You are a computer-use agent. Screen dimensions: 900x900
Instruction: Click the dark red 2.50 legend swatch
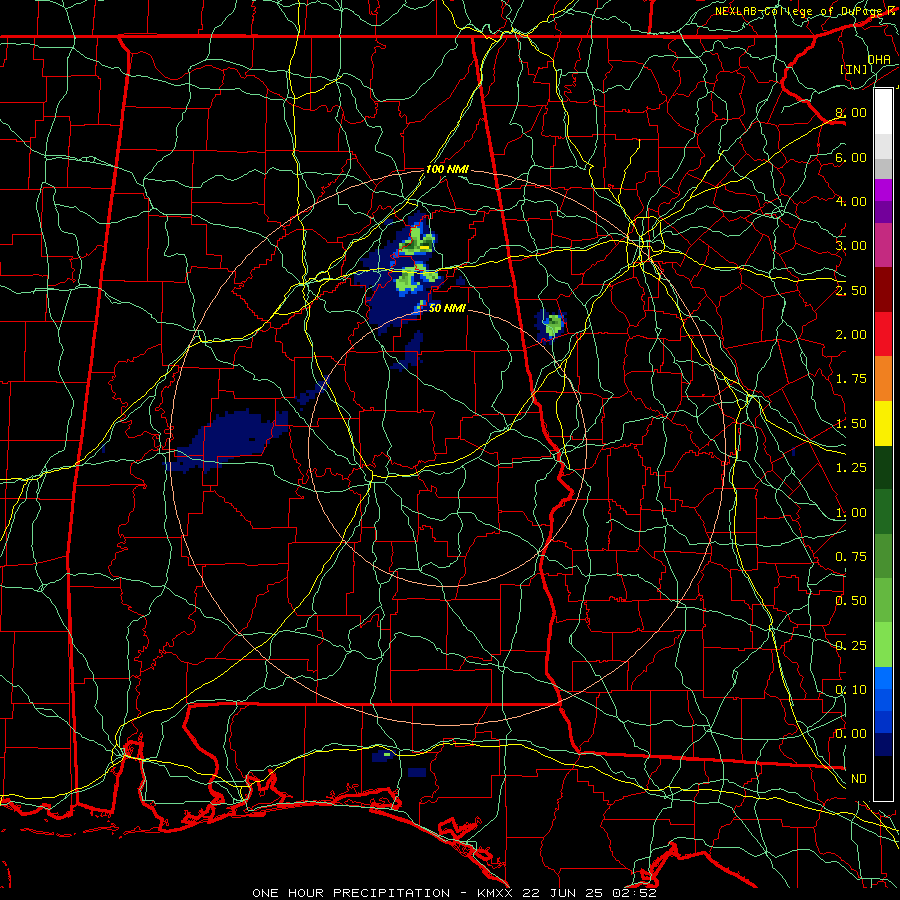[x=883, y=290]
